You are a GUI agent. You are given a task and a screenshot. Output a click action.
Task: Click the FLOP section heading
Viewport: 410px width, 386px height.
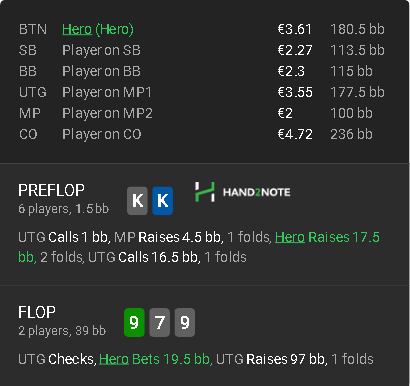coord(37,312)
